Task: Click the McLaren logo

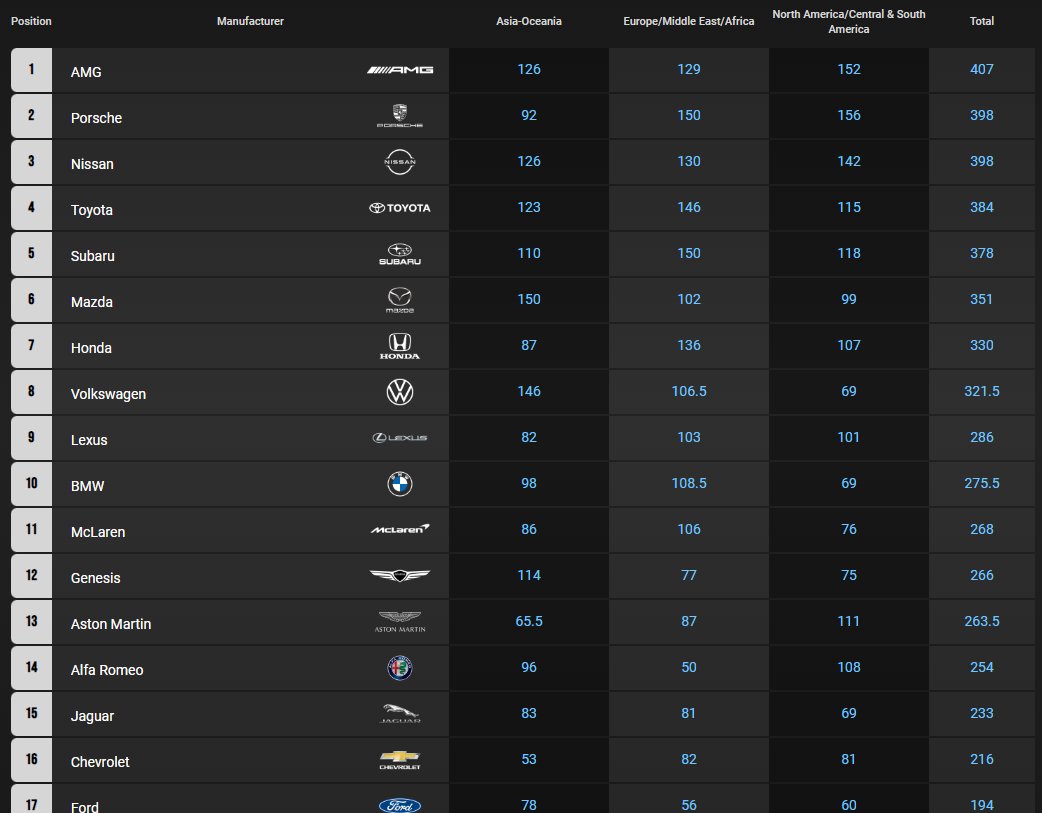Action: pos(399,529)
